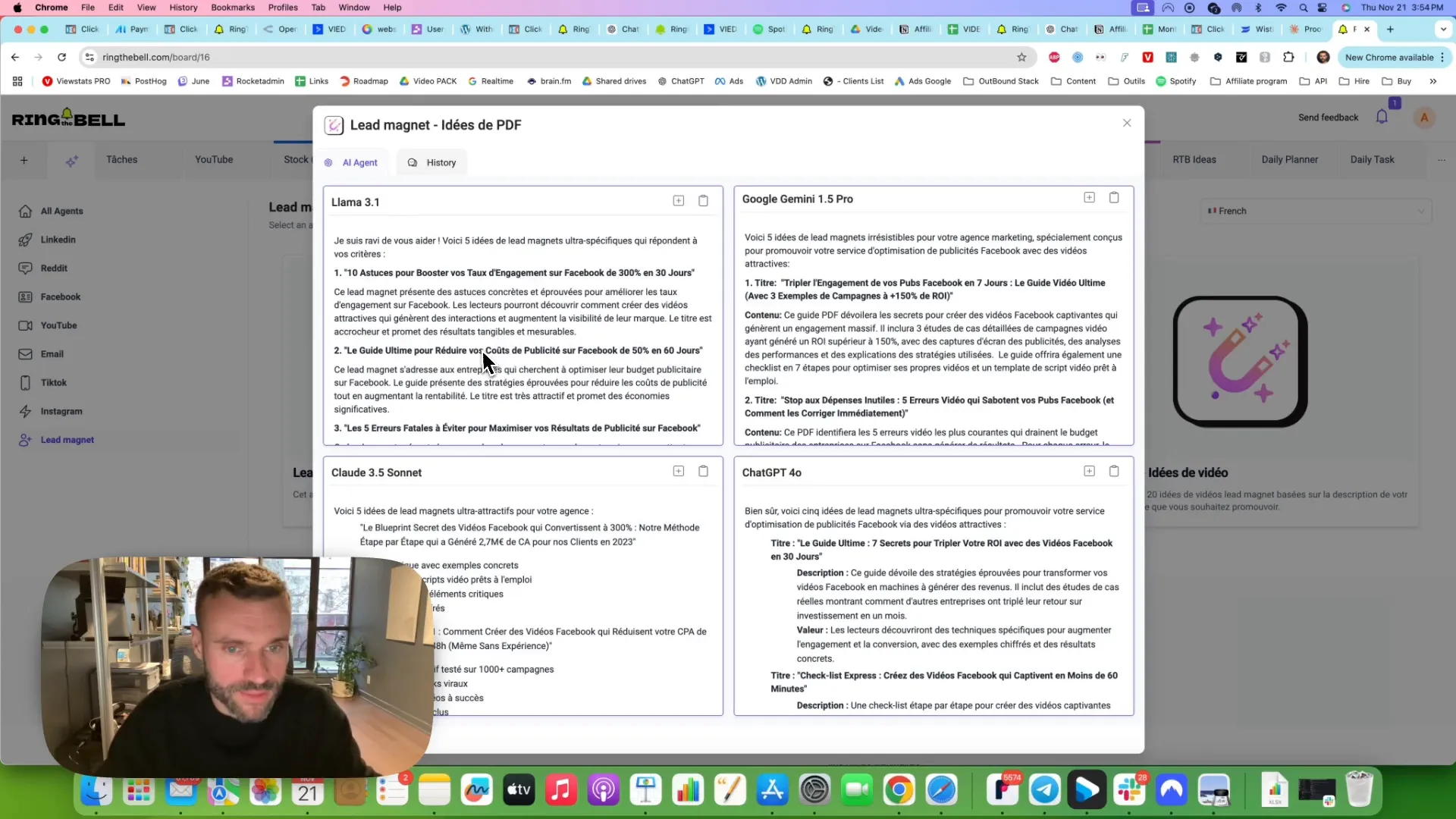Open the Bookmarks menu in menu bar
Viewport: 1456px width, 819px height.
pos(233,8)
